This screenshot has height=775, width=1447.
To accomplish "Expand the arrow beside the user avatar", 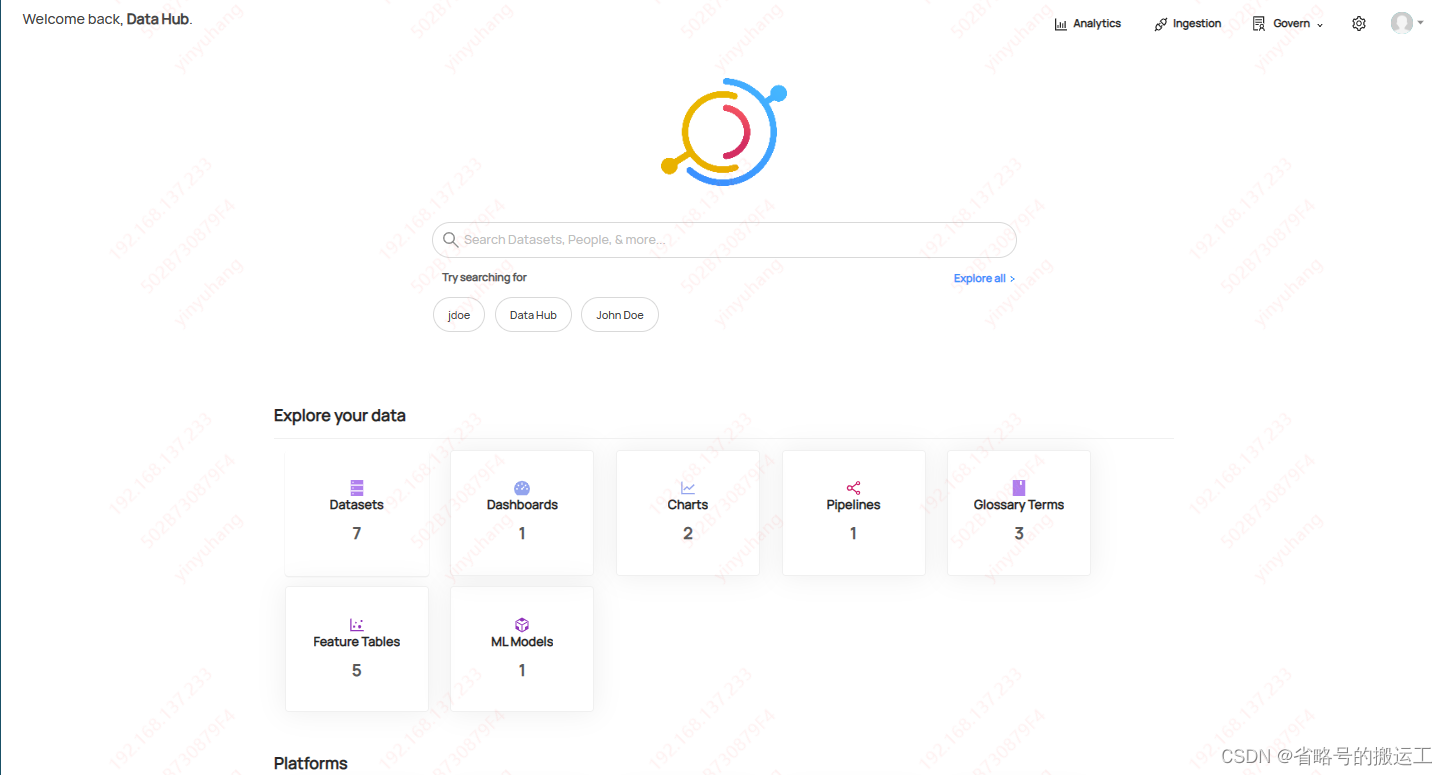I will tap(1420, 22).
